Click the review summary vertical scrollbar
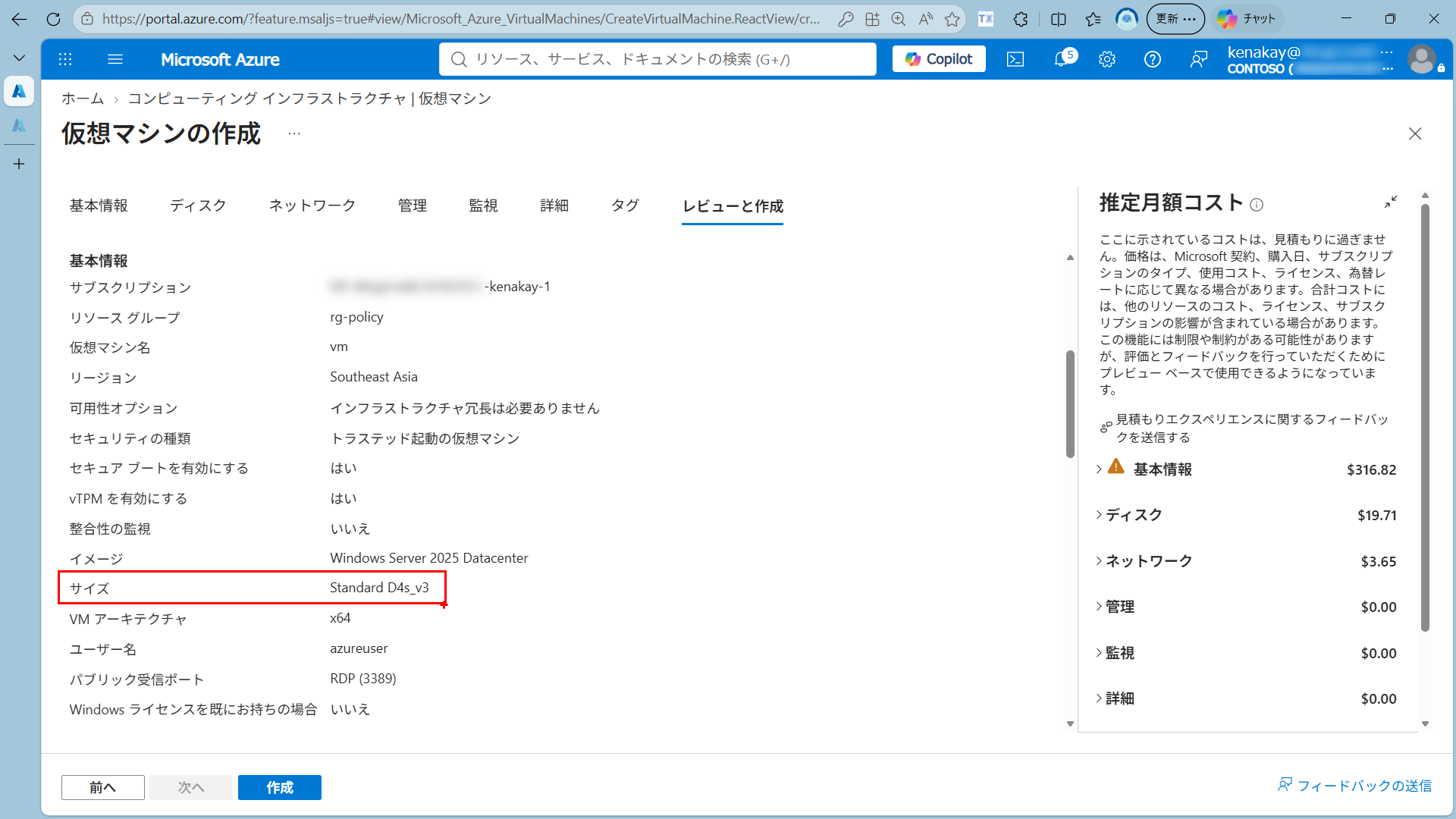 tap(1070, 403)
